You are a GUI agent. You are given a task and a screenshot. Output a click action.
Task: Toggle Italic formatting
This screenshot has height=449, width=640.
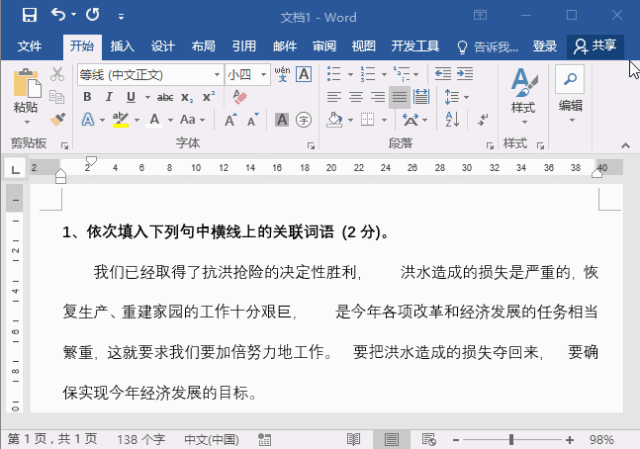click(109, 97)
